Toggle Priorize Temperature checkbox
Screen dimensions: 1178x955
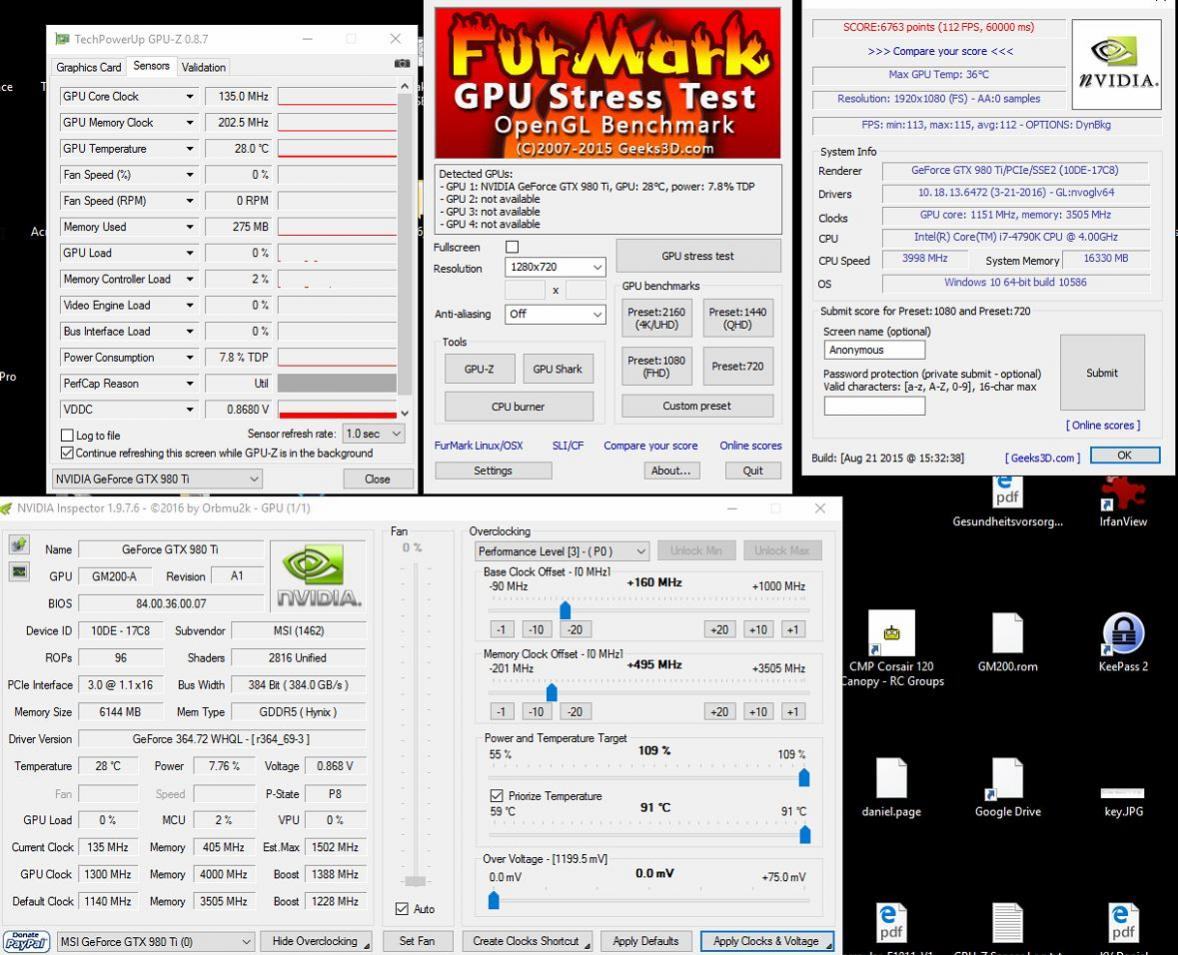497,795
